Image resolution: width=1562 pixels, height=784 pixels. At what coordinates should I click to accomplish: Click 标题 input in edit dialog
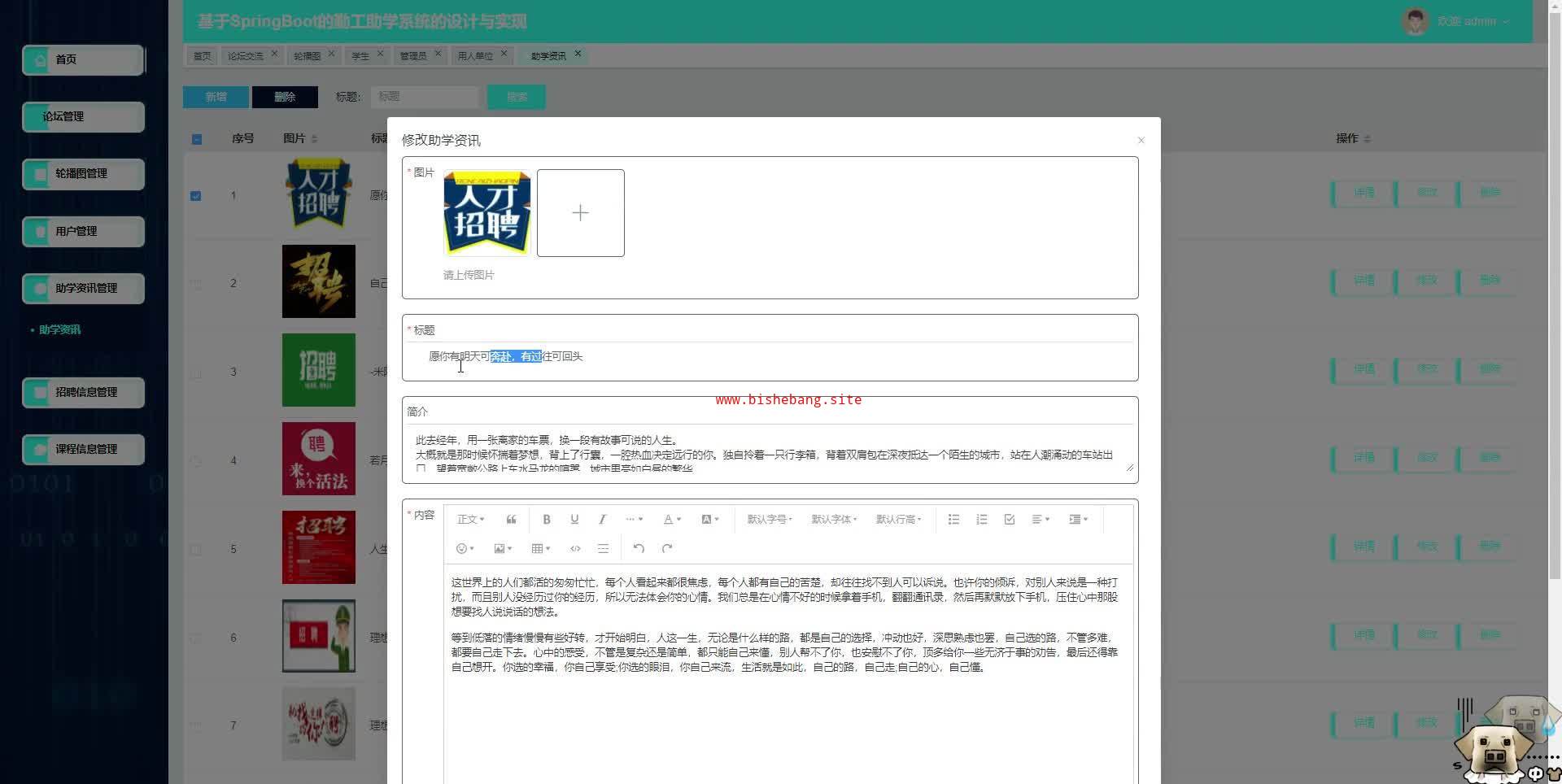(x=770, y=357)
